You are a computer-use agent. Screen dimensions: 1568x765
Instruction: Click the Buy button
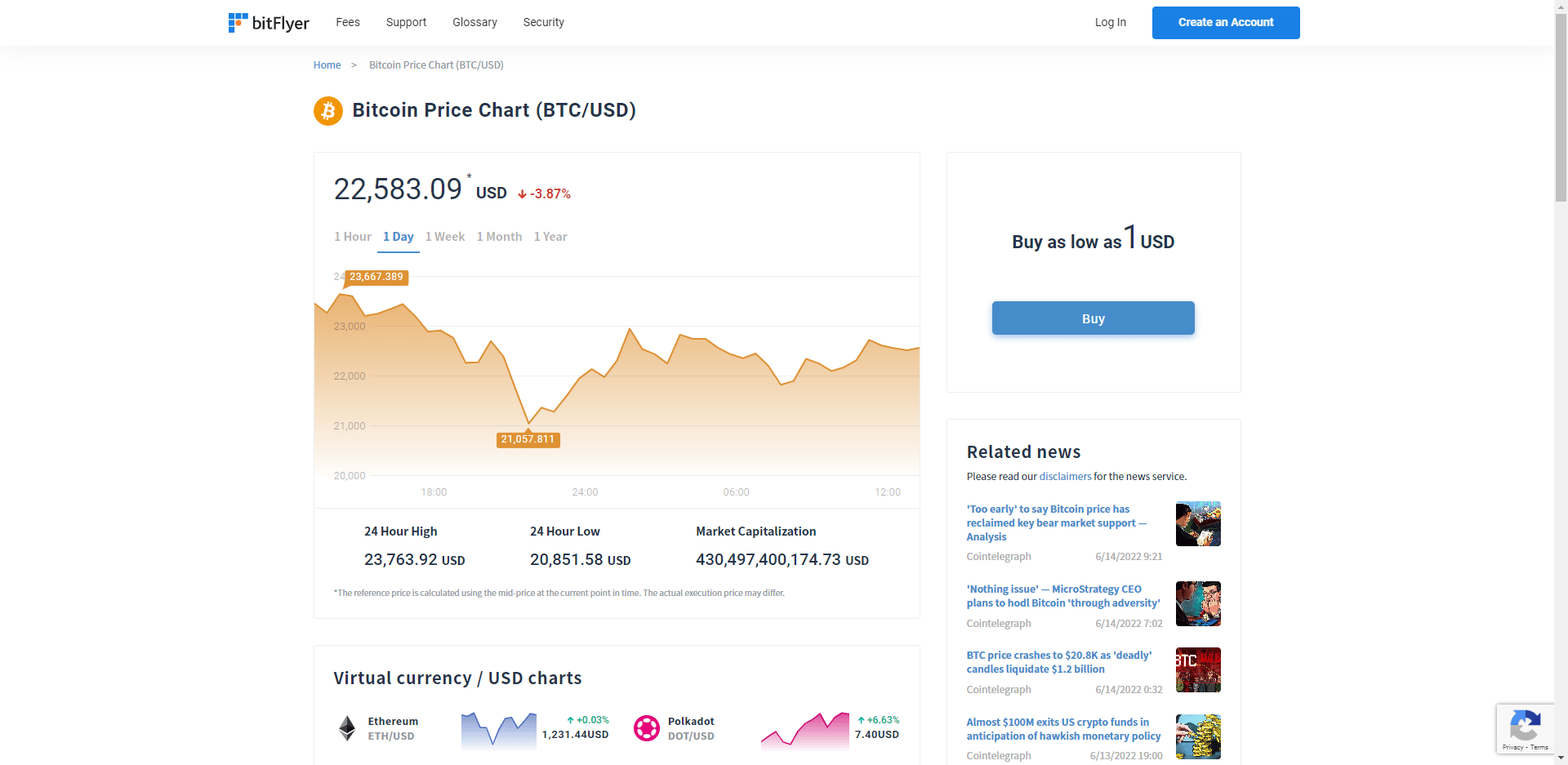click(x=1093, y=318)
